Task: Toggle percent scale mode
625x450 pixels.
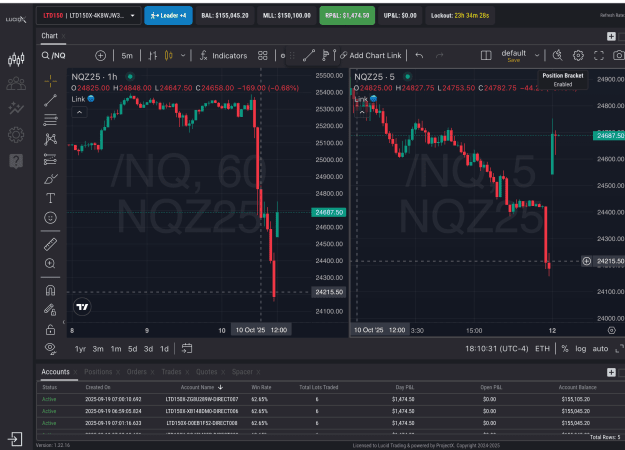Action: [x=565, y=349]
